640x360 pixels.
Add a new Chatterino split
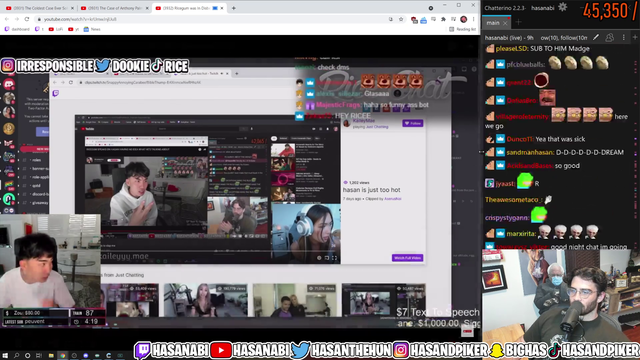(635, 38)
